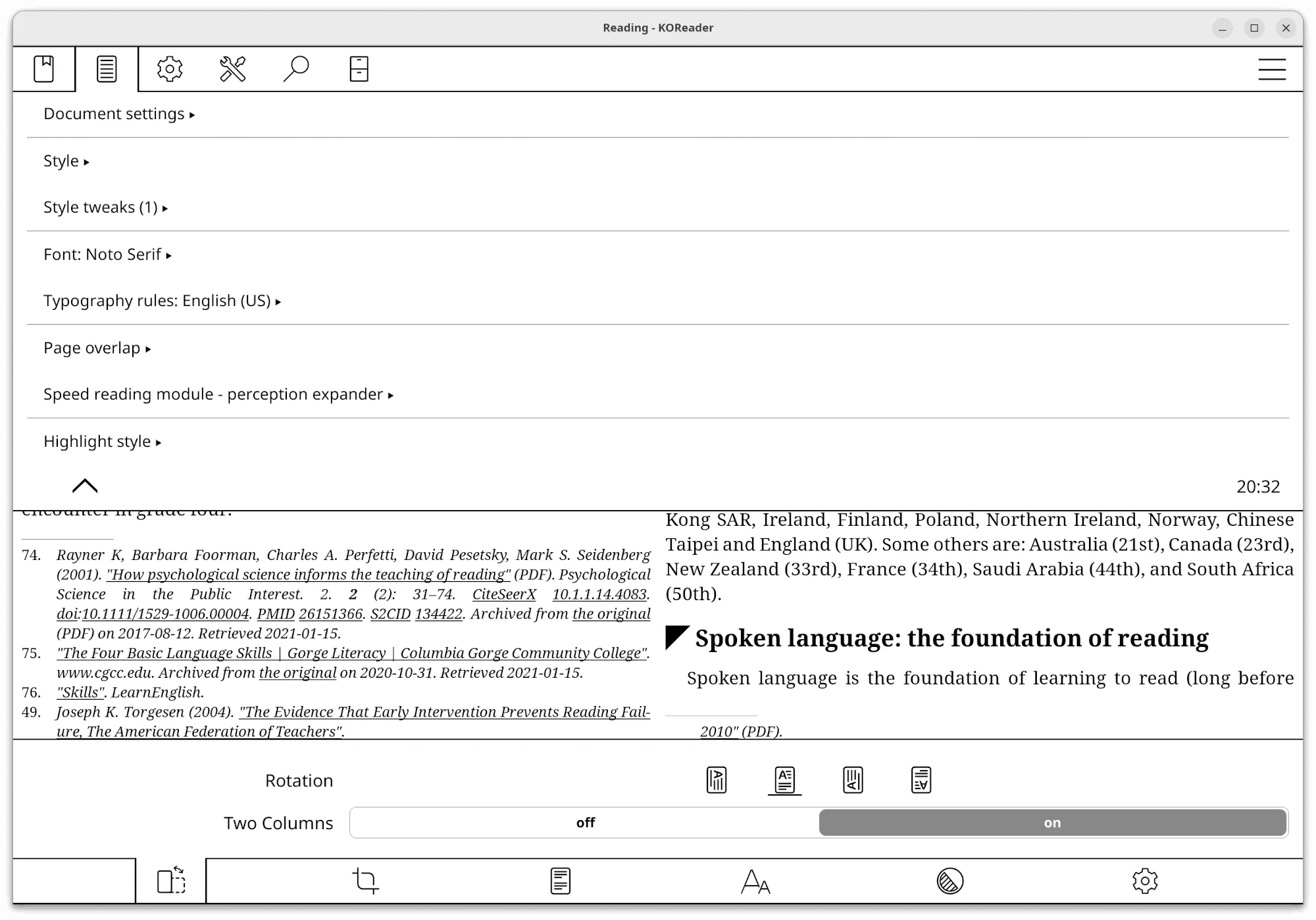This screenshot has width=1316, height=920.
Task: Collapse the top menu with up chevron
Action: point(85,486)
